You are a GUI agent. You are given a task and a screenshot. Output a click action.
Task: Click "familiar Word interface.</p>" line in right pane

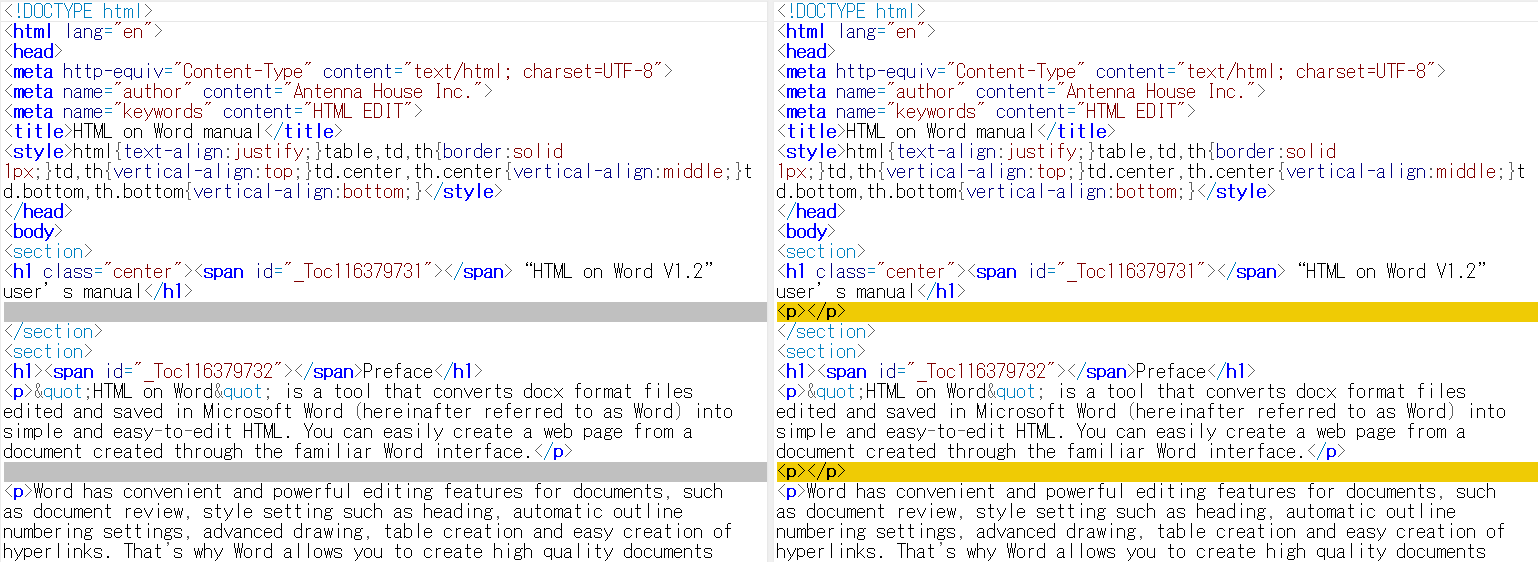1060,451
